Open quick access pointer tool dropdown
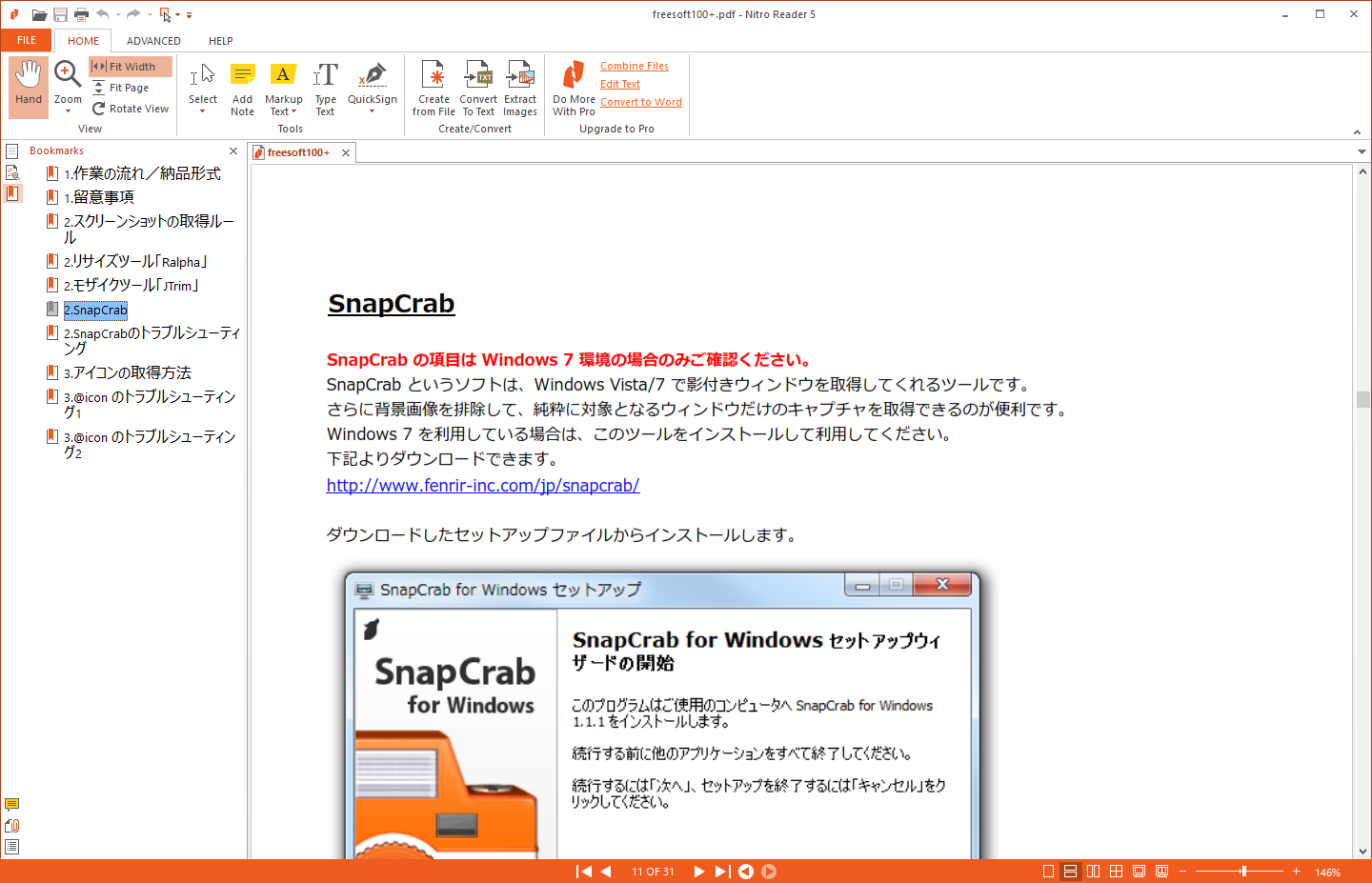This screenshot has height=883, width=1372. pyautogui.click(x=177, y=14)
